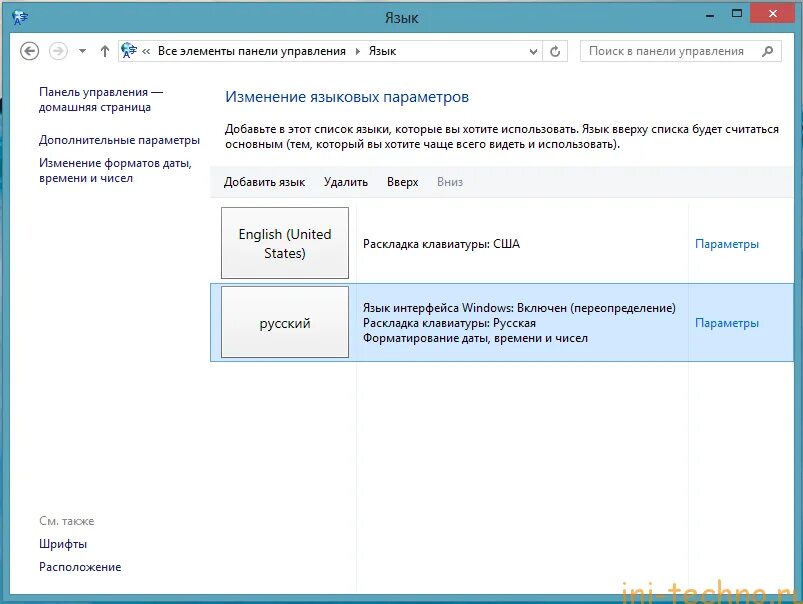Select the English (United States) language tile
This screenshot has width=803, height=604.
(285, 243)
